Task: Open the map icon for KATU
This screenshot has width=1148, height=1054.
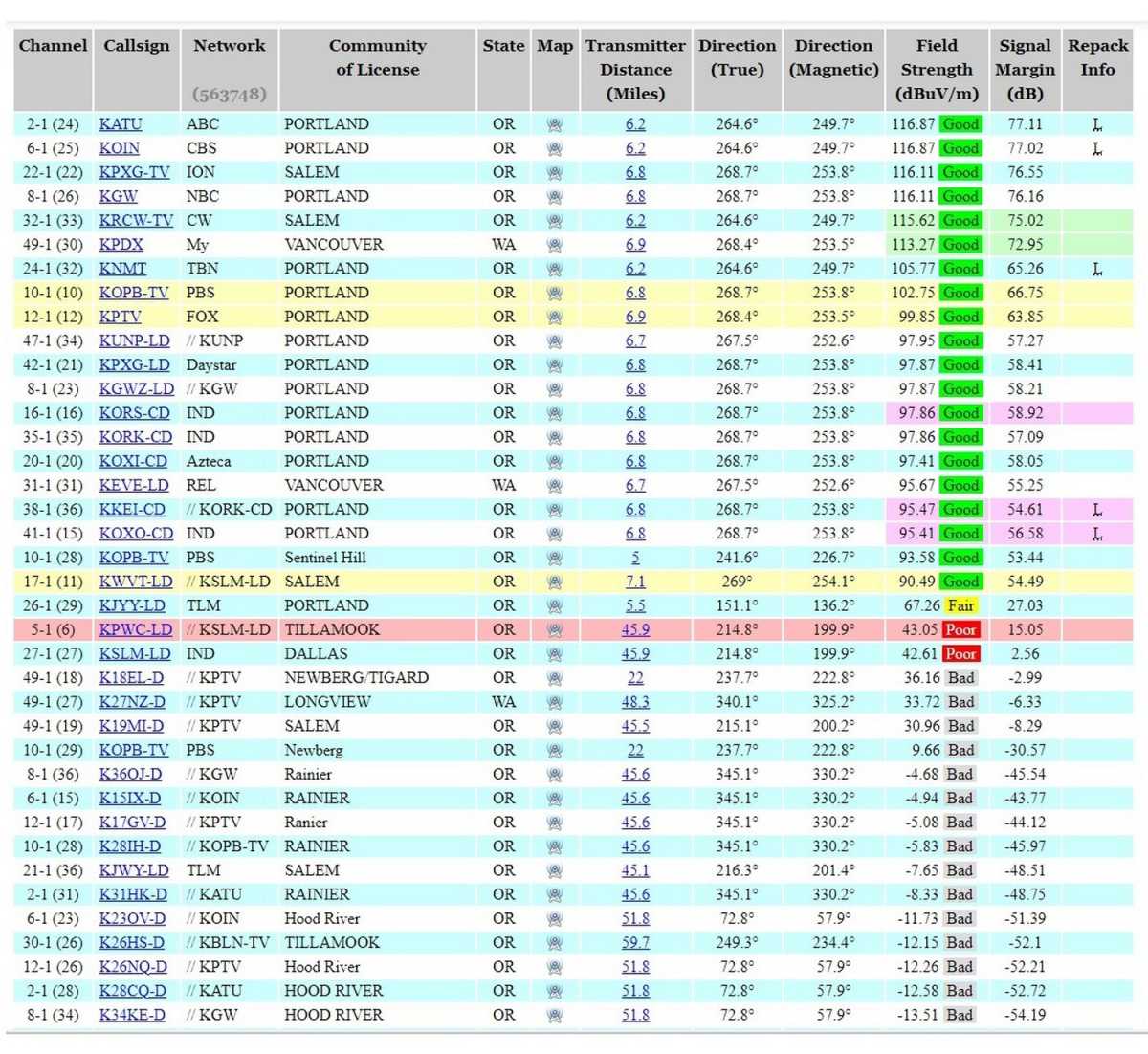Action: tap(554, 124)
